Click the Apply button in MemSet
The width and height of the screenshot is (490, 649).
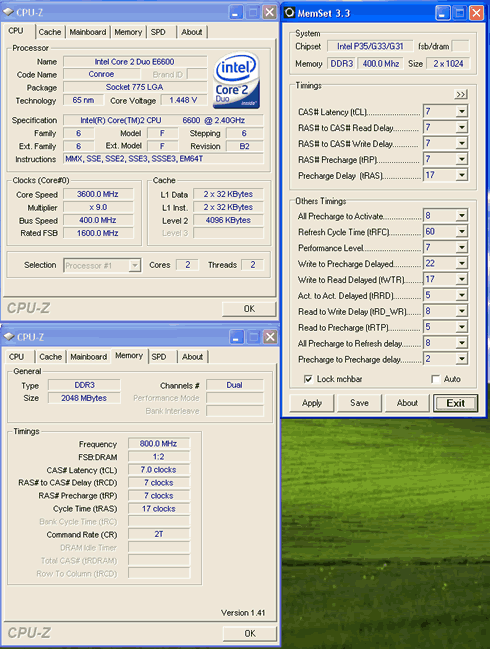click(x=312, y=403)
